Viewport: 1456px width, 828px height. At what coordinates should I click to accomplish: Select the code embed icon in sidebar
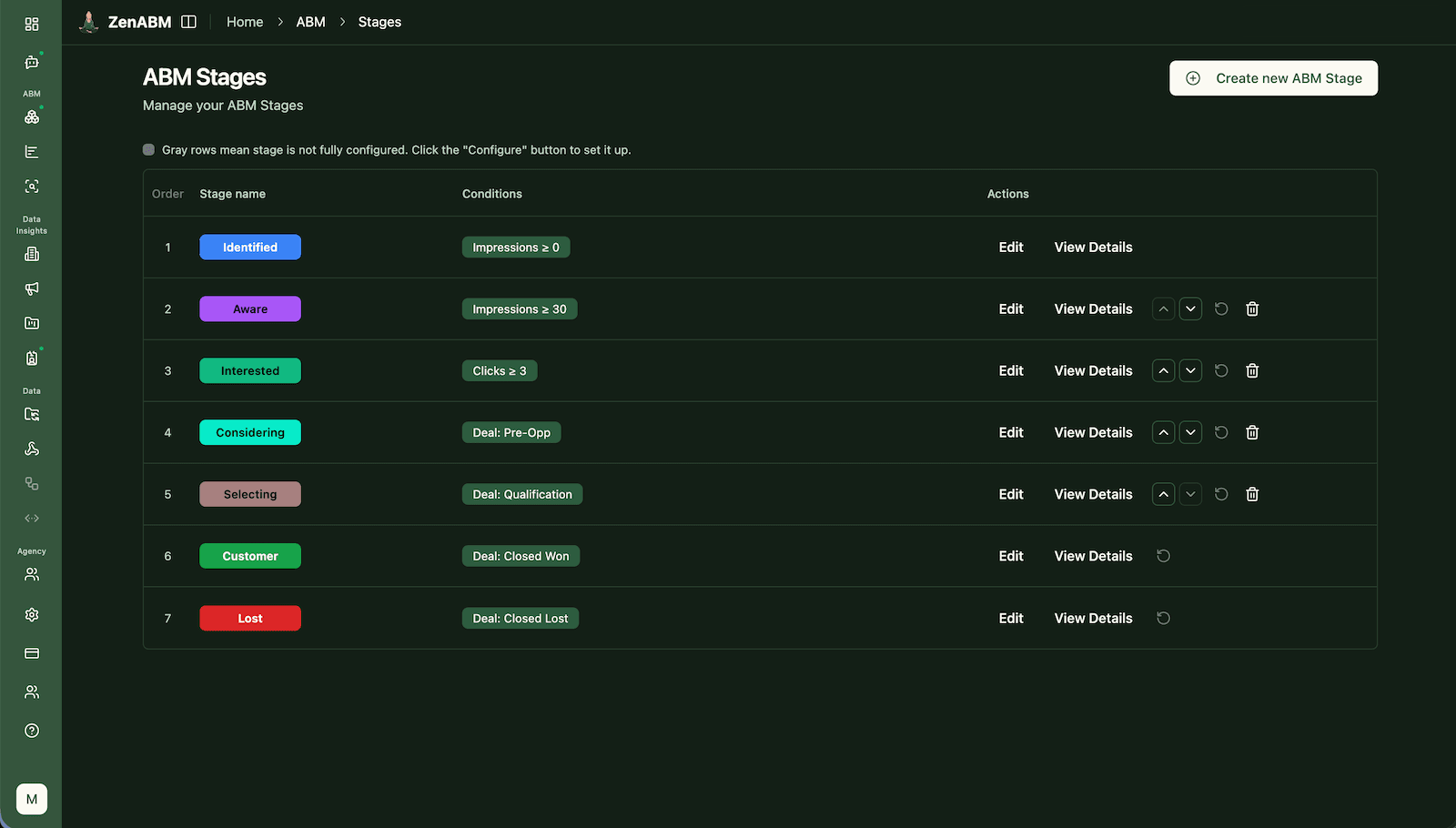31,518
